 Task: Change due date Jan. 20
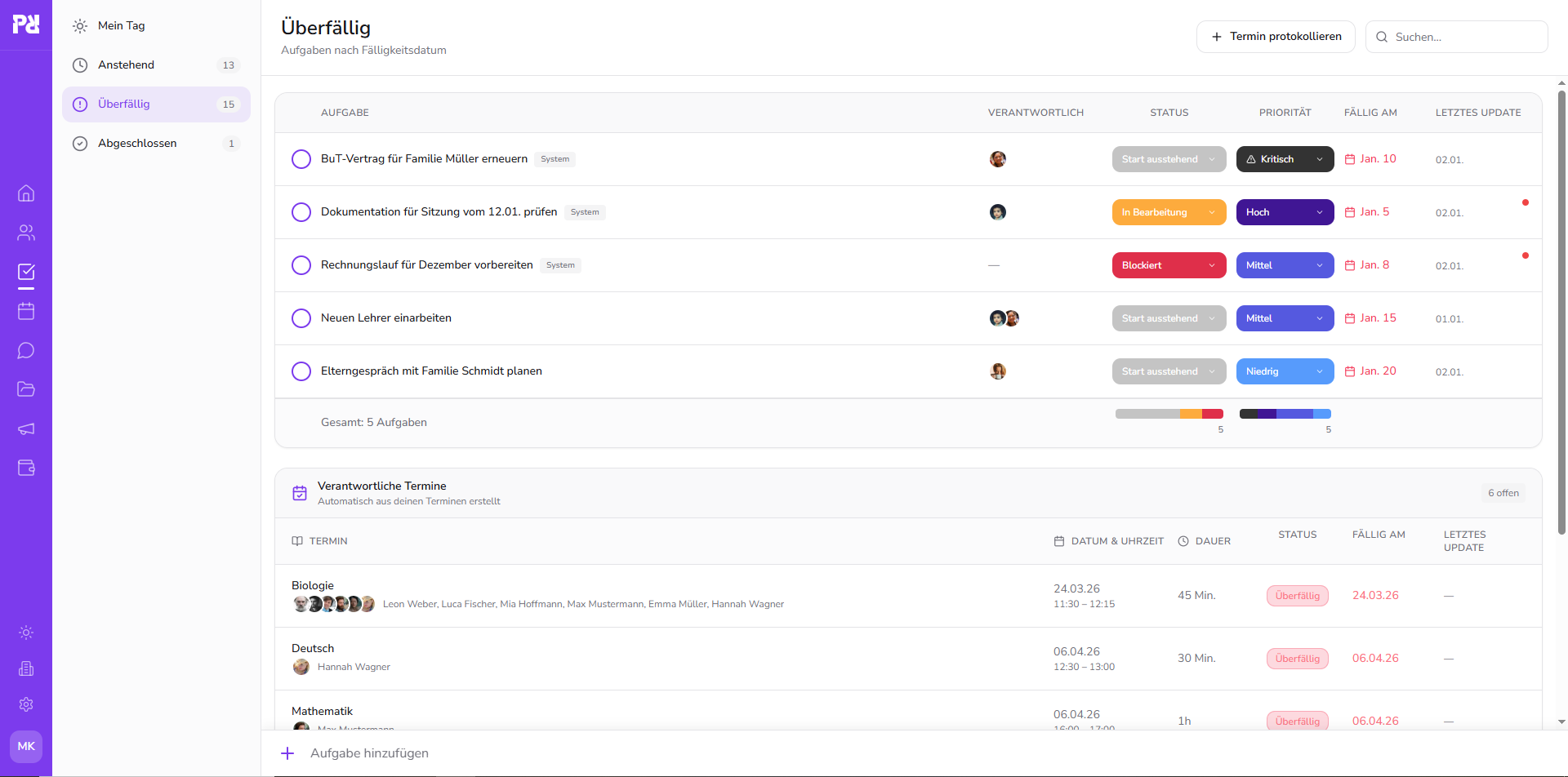click(x=1370, y=371)
